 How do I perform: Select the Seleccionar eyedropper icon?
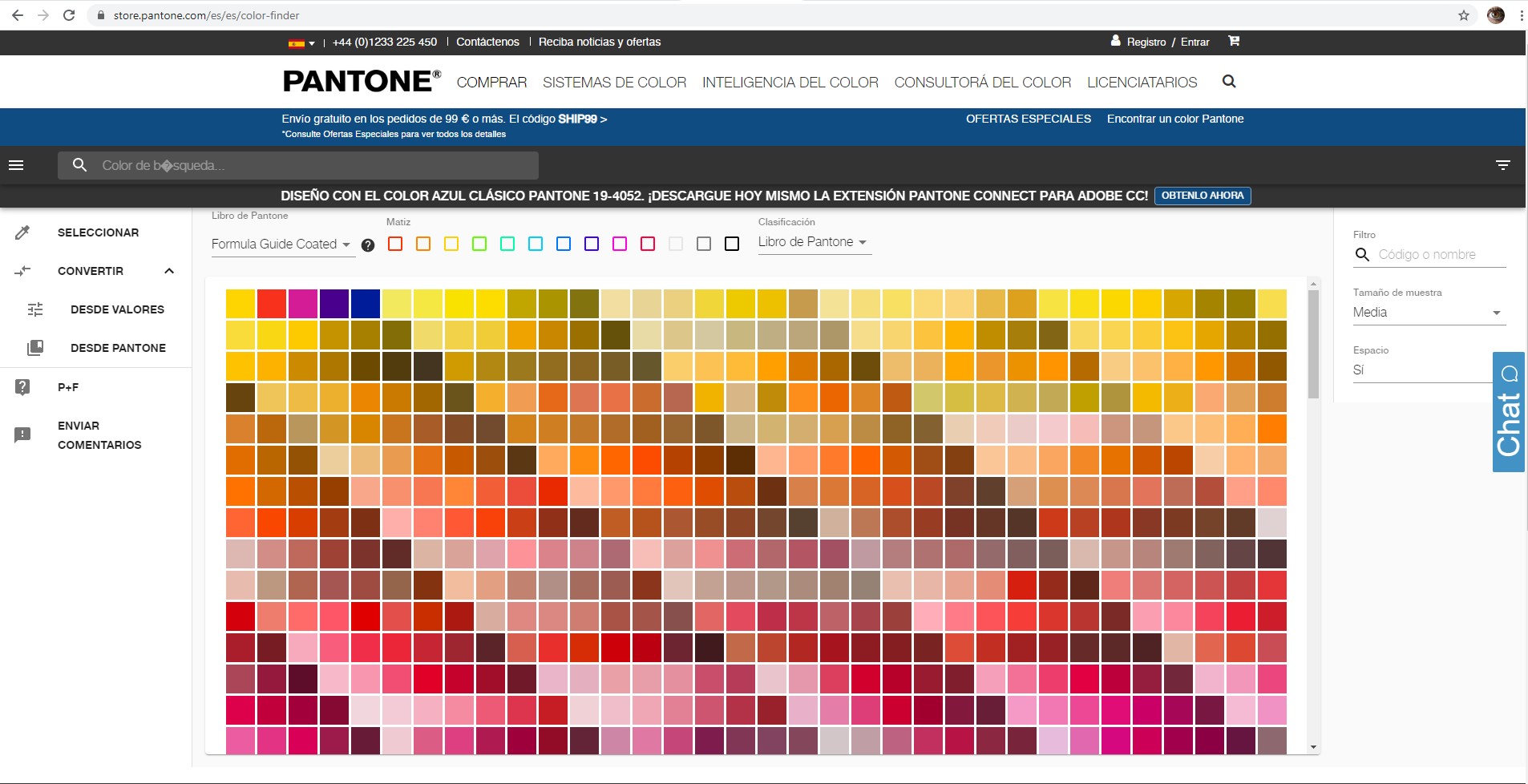coord(24,232)
